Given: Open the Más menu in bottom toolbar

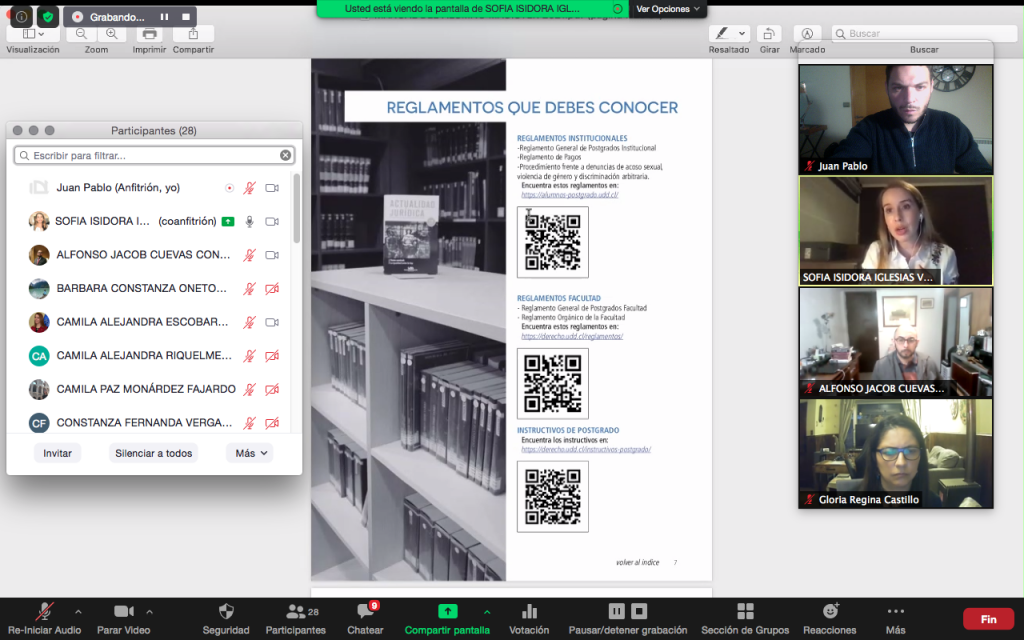Looking at the screenshot, I should point(895,611).
